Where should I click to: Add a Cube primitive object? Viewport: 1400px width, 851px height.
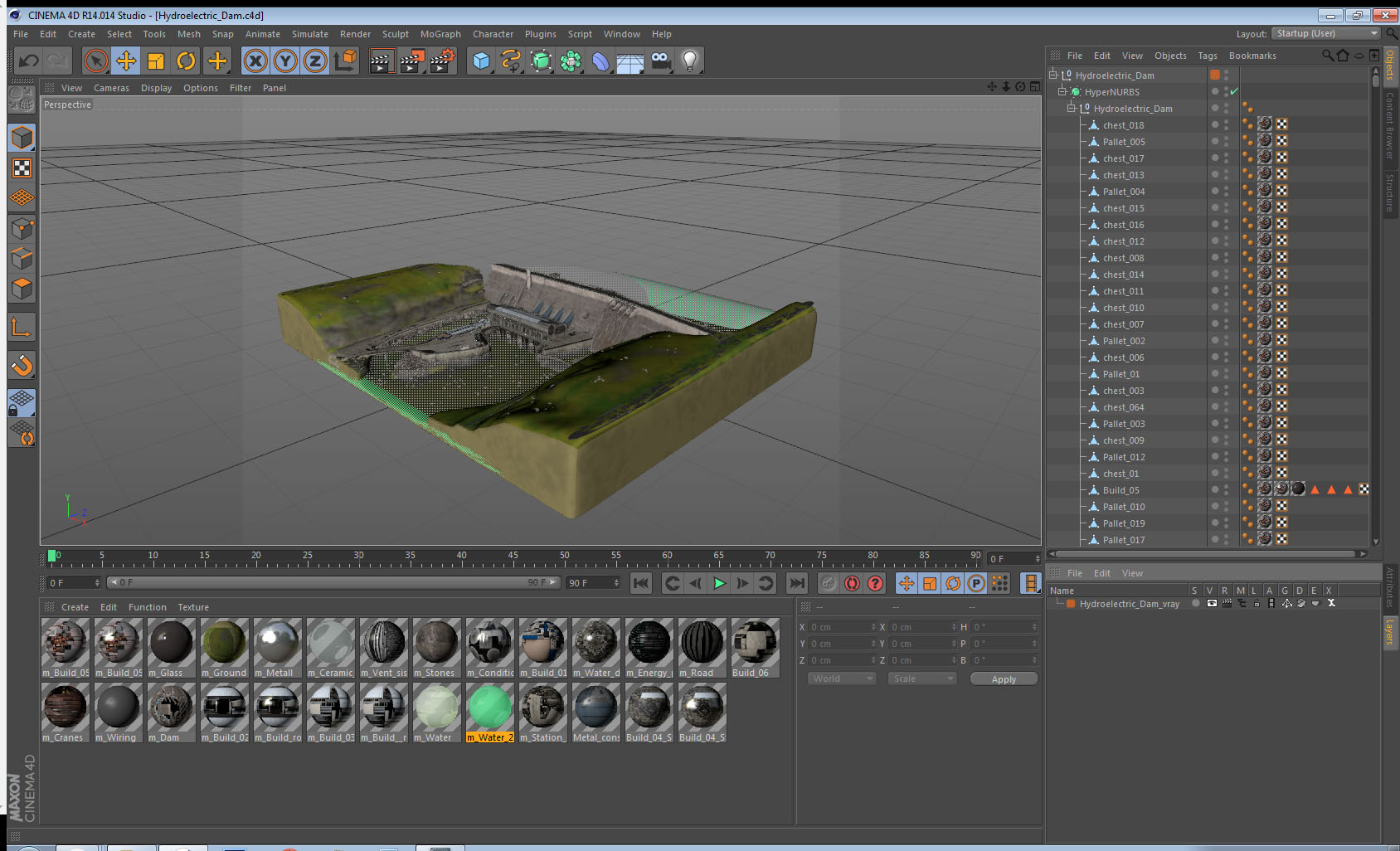(x=481, y=61)
